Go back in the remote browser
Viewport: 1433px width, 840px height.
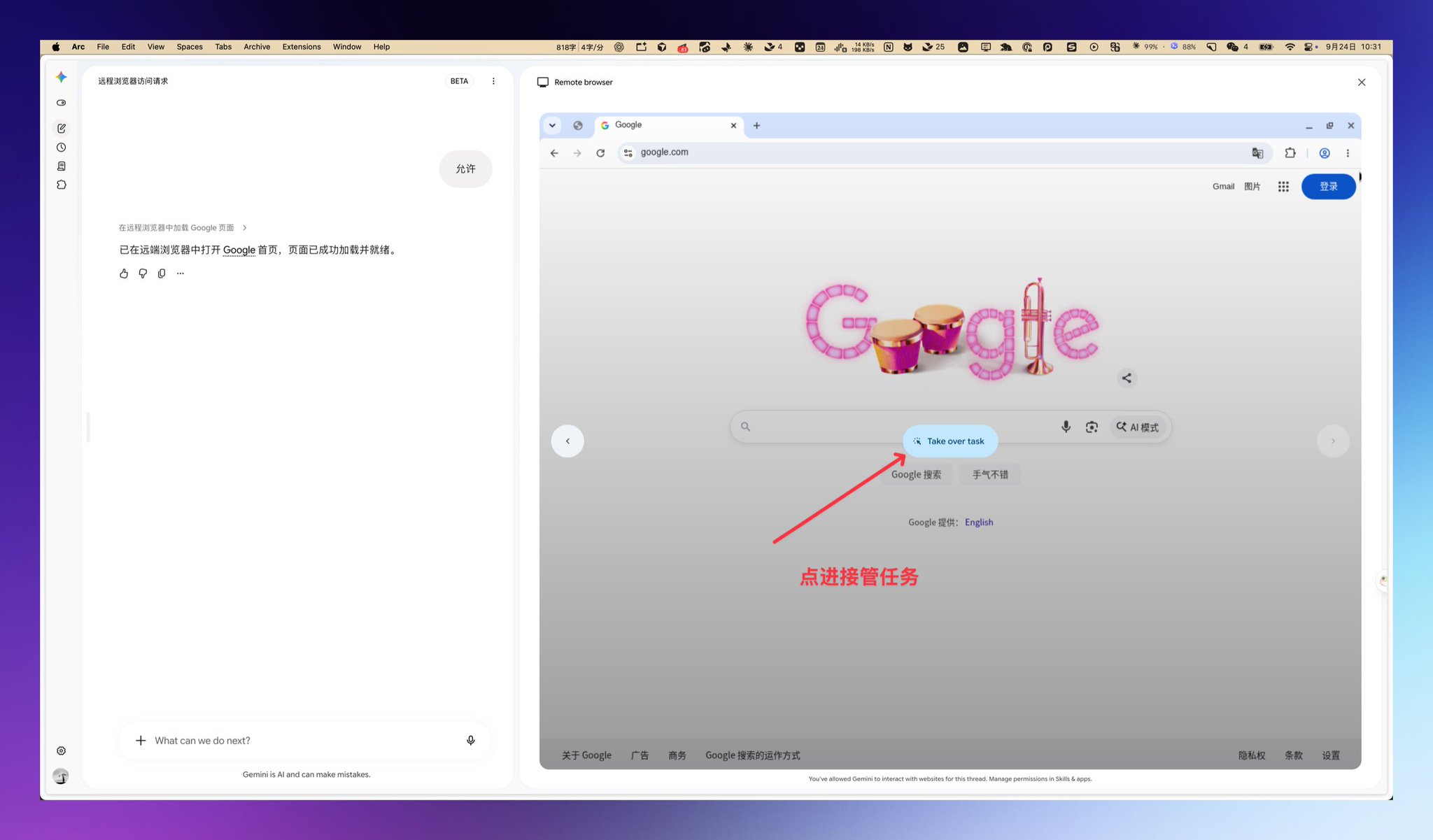[x=554, y=152]
